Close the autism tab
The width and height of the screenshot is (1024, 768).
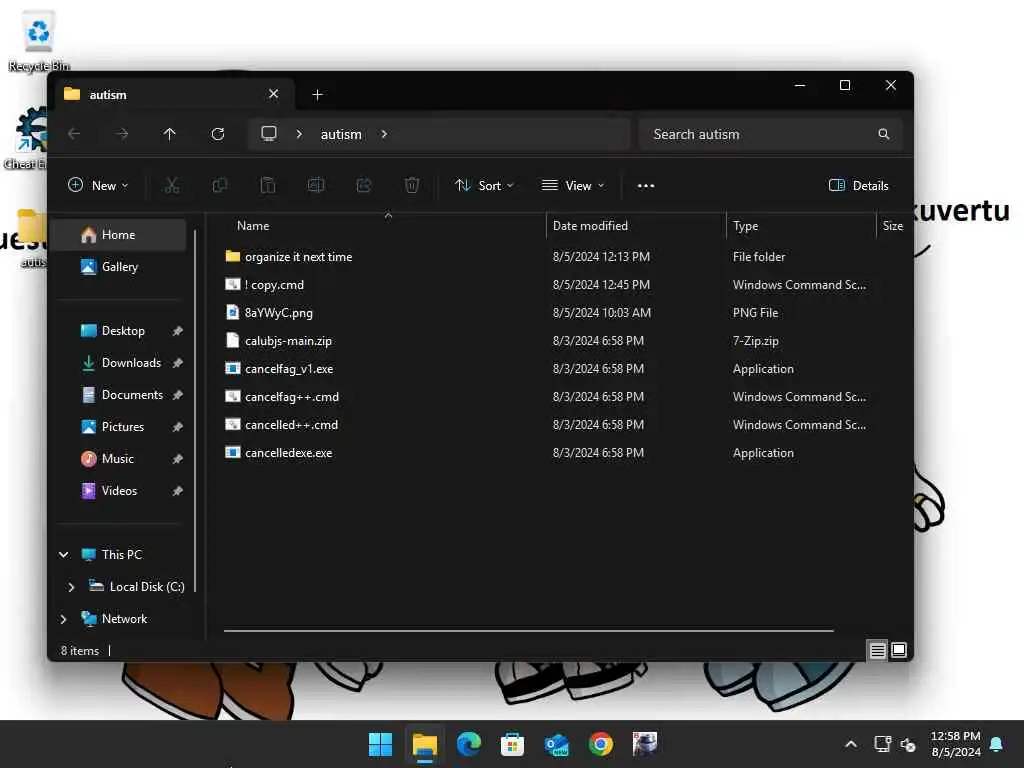click(274, 94)
